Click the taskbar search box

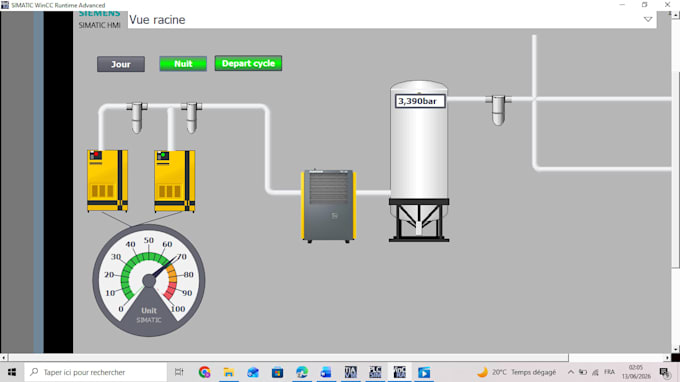tap(95, 372)
